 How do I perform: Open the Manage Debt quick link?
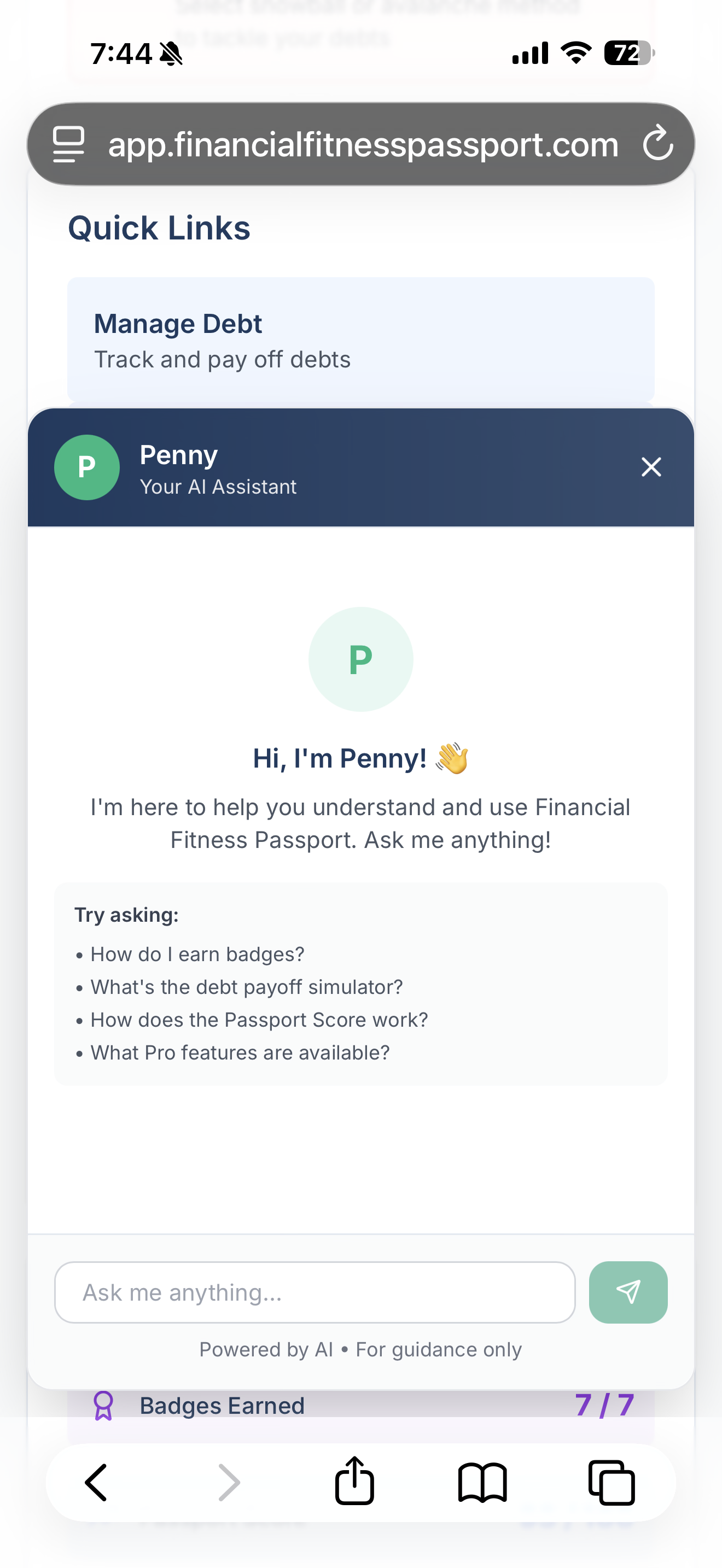click(x=360, y=340)
